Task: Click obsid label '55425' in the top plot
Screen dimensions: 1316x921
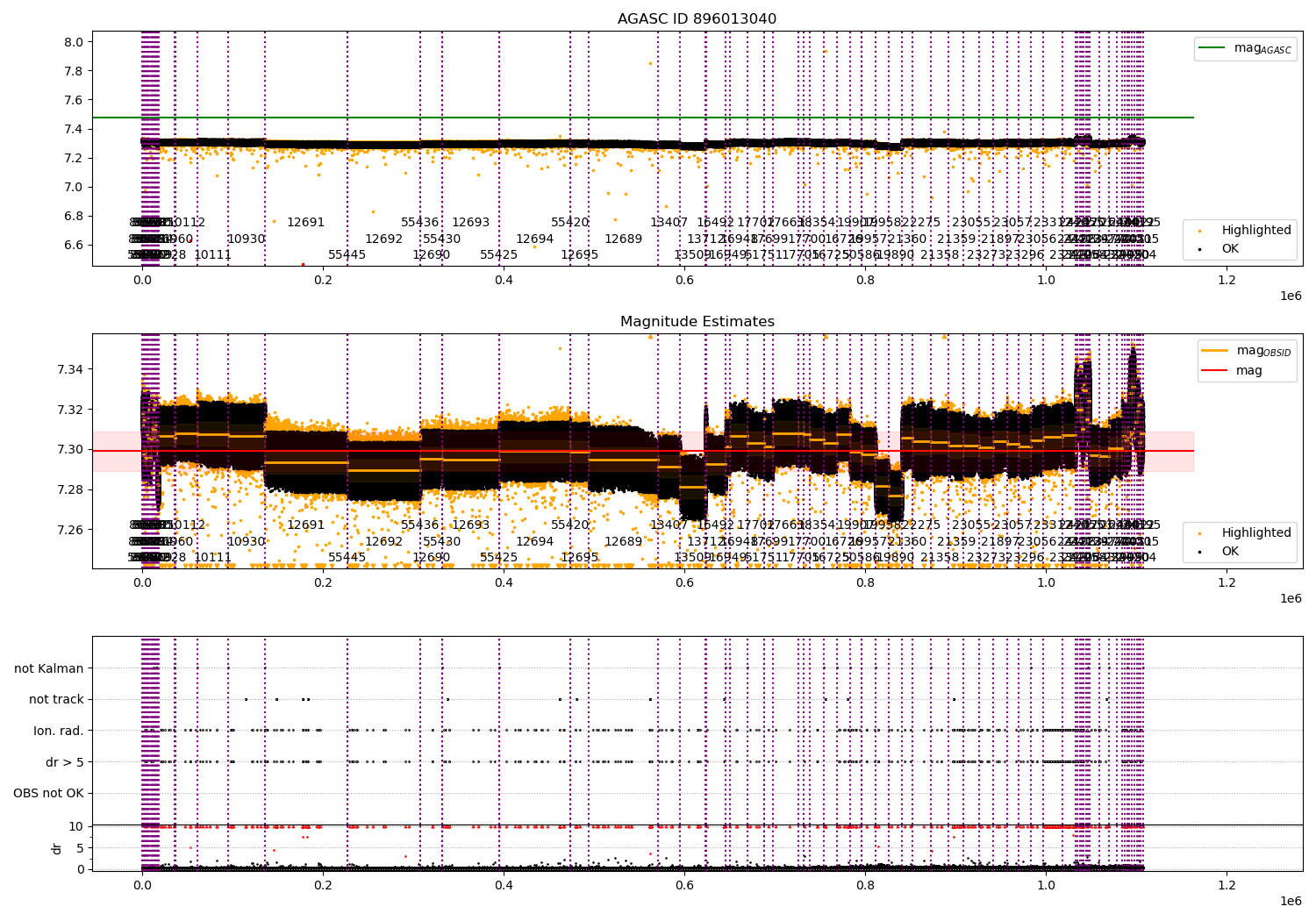Action: (498, 255)
